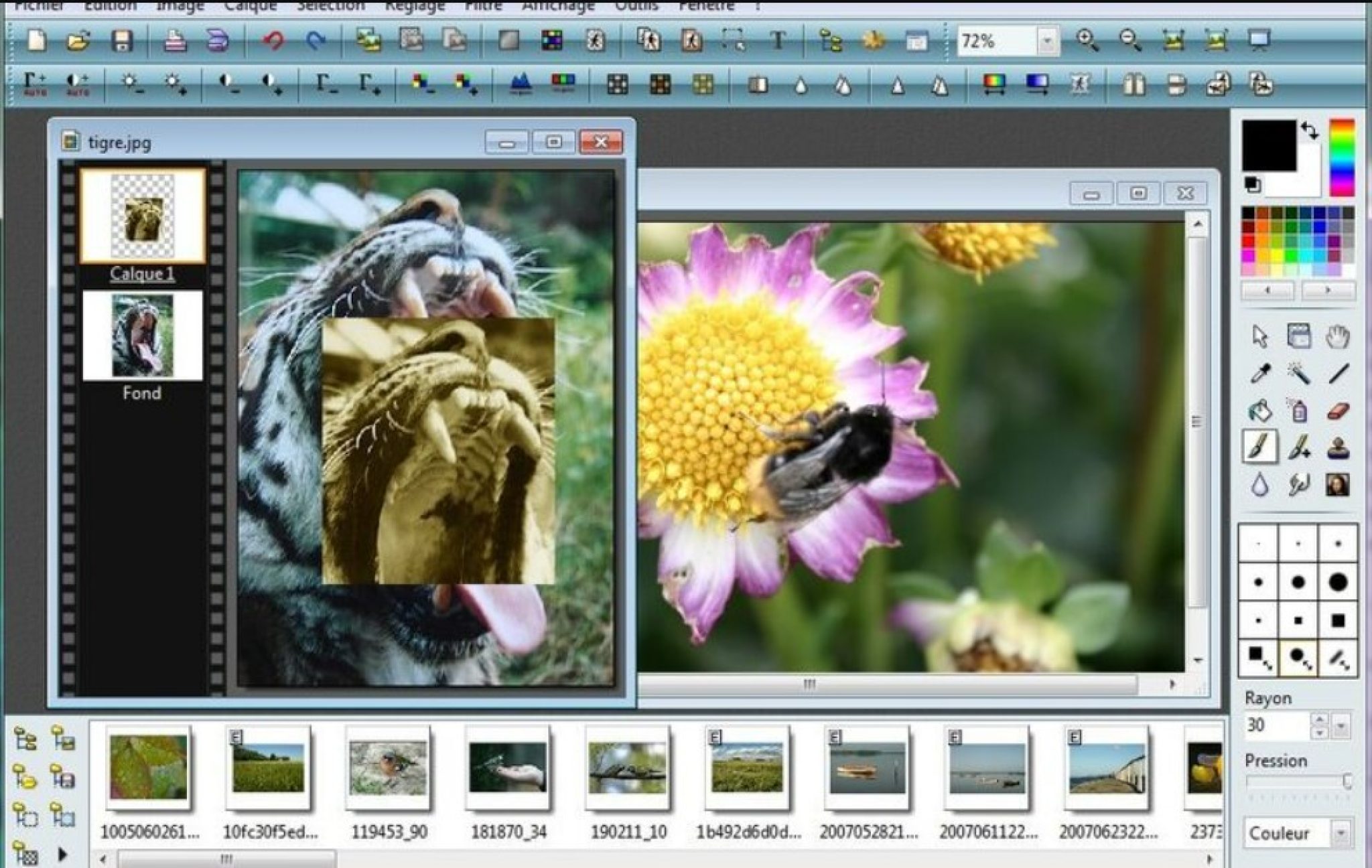Select the Paint Bucket fill tool
The height and width of the screenshot is (868, 1372).
pos(1259,411)
